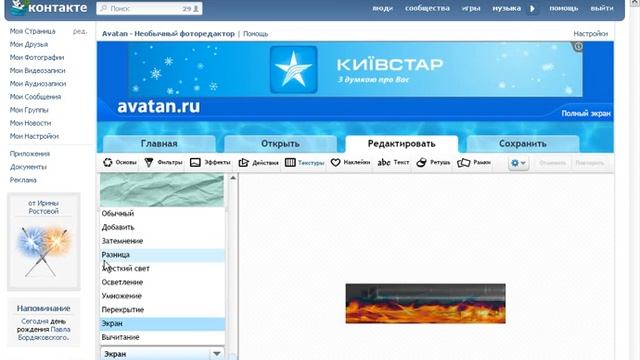
Task: Open Реклама in sidebar
Action: coord(23,180)
